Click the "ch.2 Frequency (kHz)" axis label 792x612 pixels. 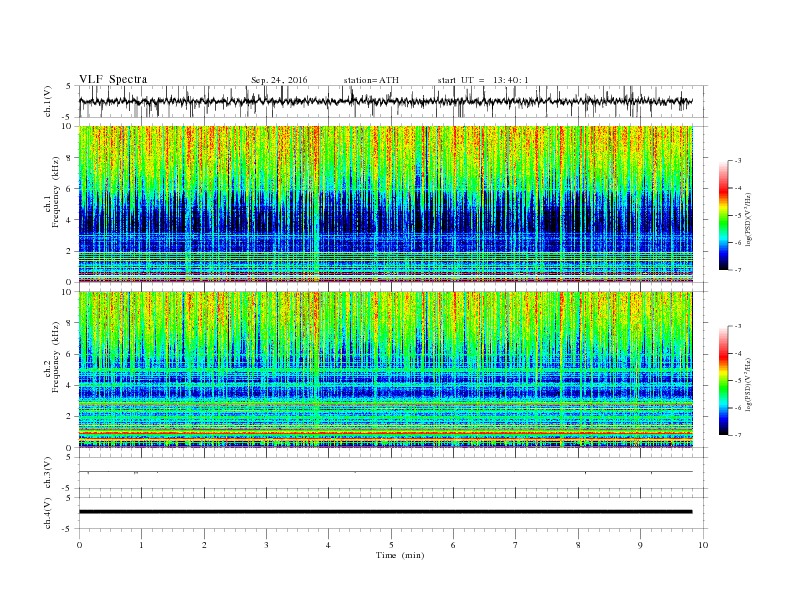click(x=52, y=357)
